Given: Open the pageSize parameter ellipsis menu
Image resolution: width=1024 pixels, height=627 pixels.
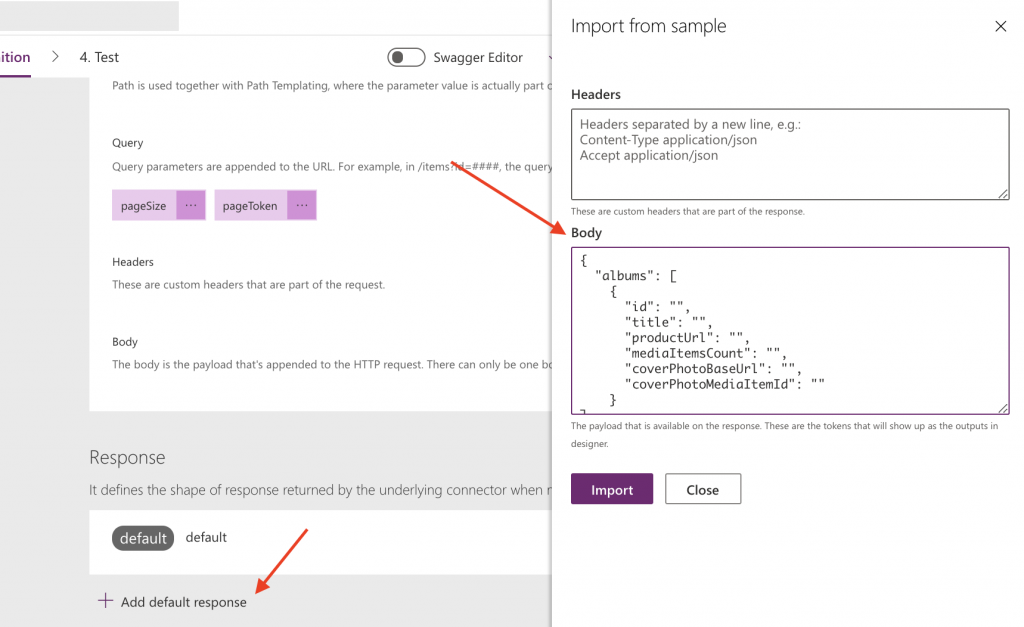Looking at the screenshot, I should click(191, 206).
